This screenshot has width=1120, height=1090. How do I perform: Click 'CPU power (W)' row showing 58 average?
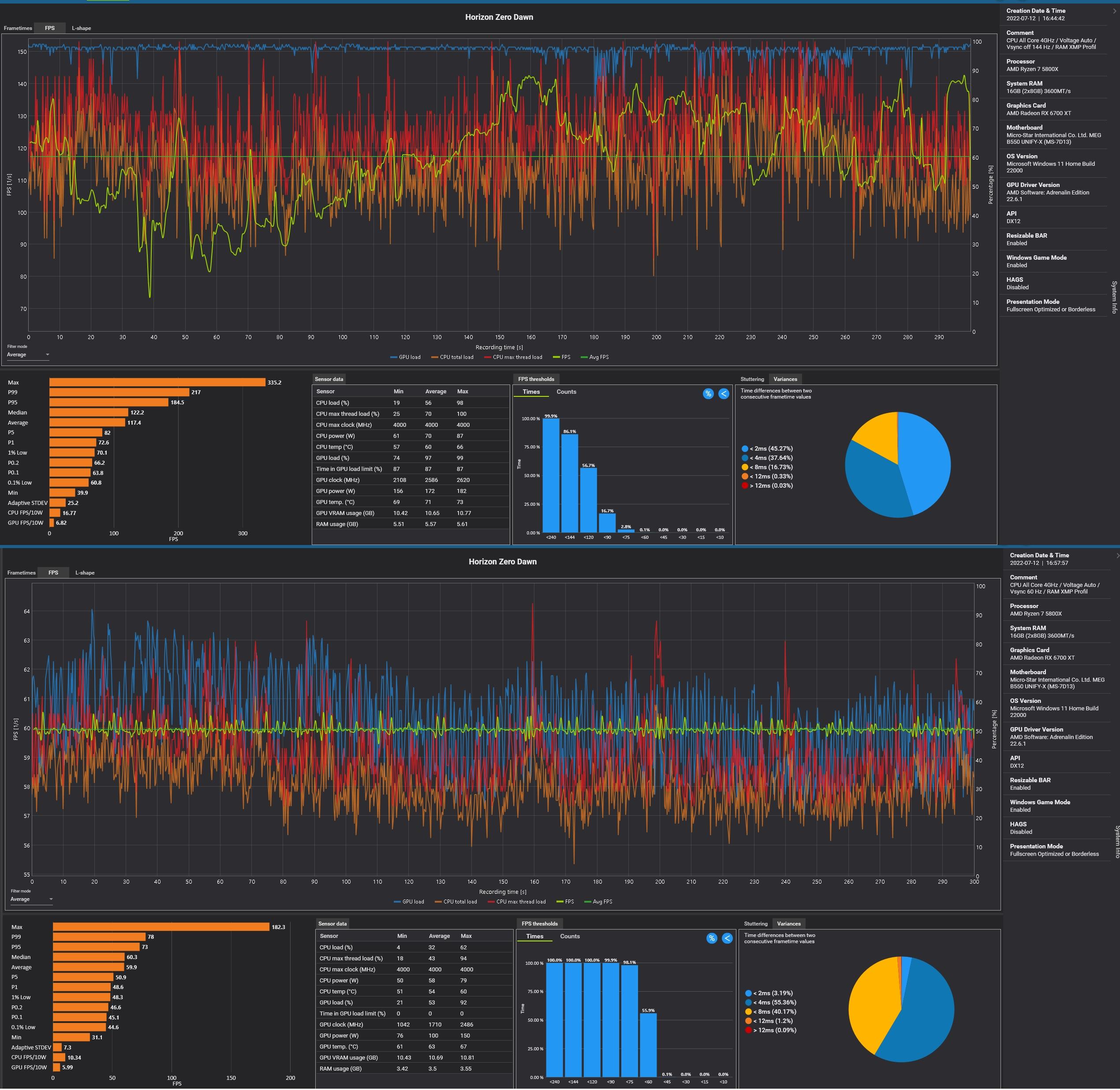click(x=414, y=980)
